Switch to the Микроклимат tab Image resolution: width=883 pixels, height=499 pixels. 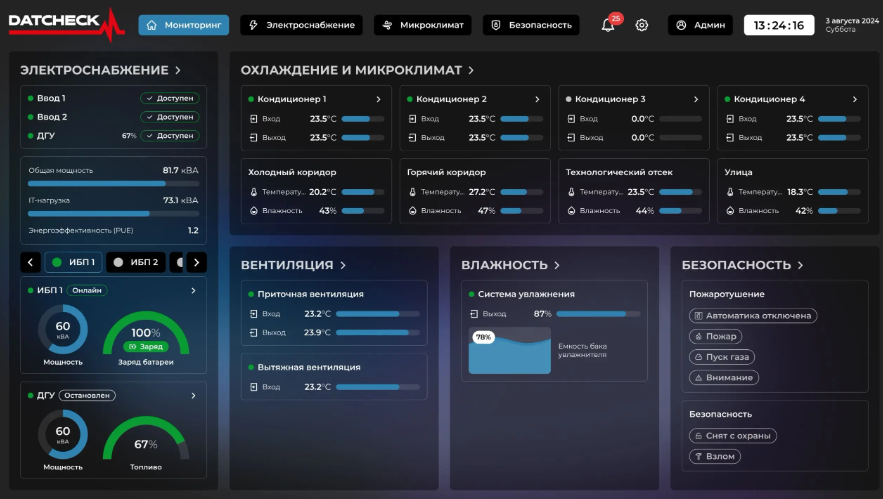tap(424, 25)
